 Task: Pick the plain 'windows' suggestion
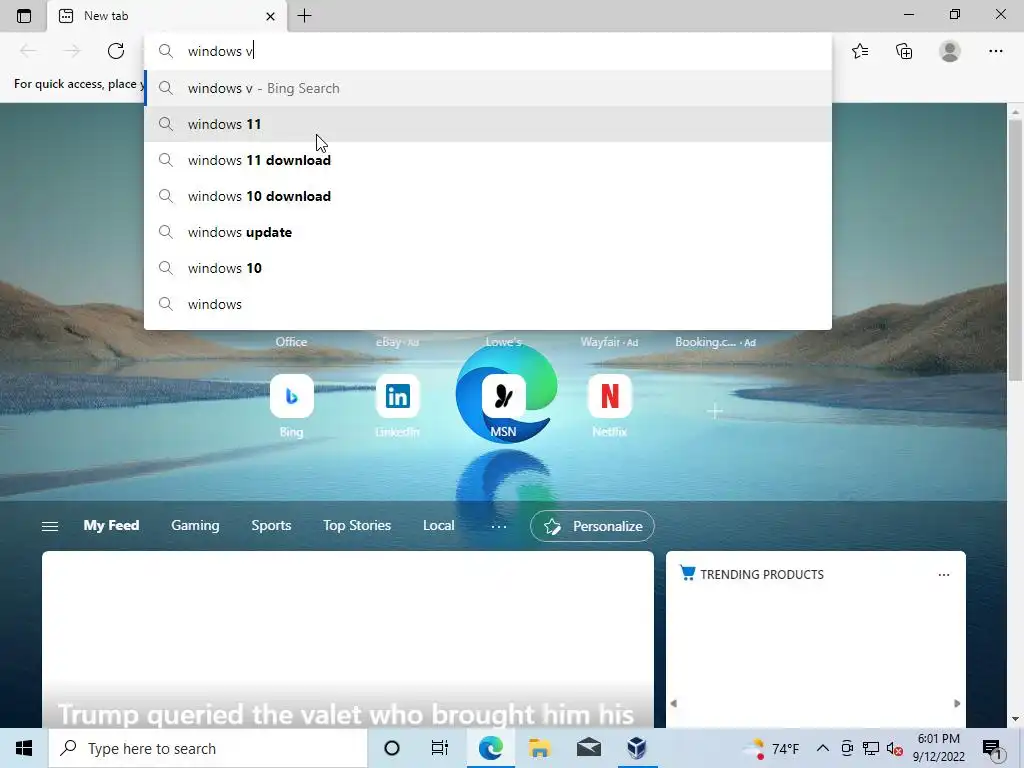tap(488, 304)
